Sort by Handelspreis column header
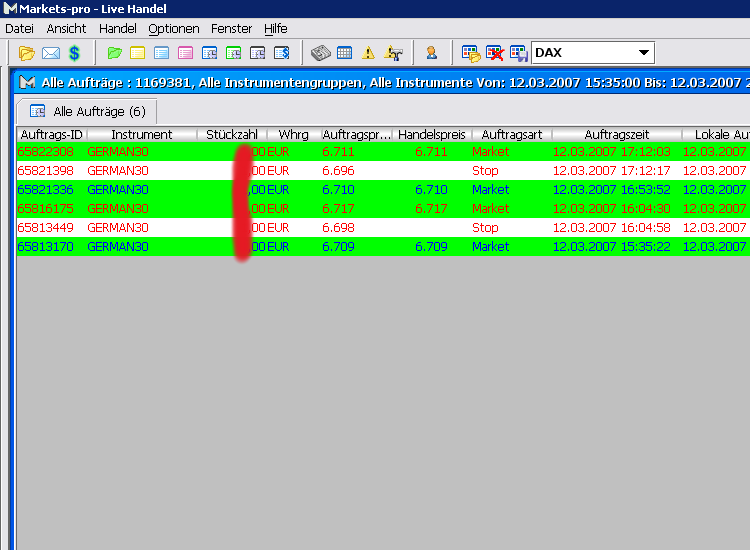750x550 pixels. pos(432,134)
